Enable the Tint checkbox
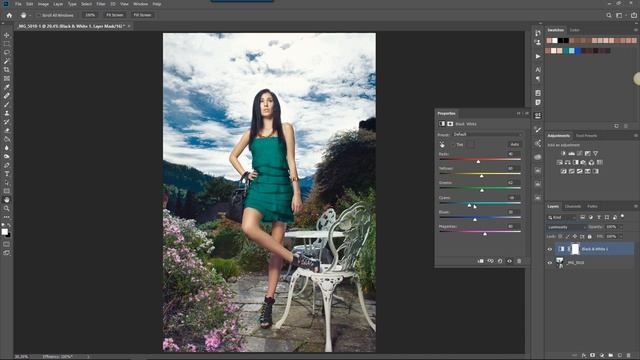Screen dimensions: 640x360 [453, 144]
